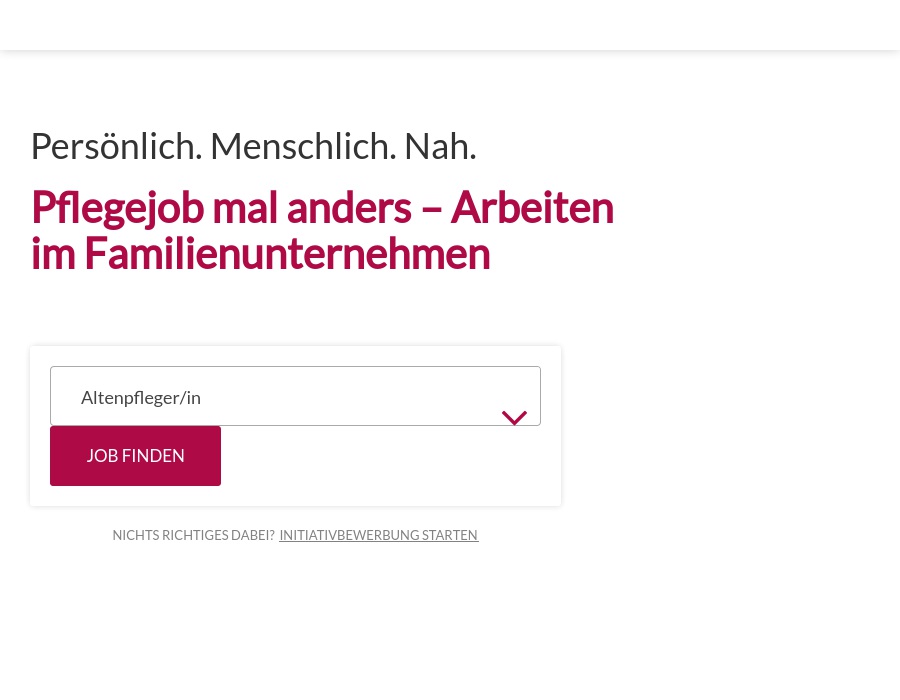The image size is (900, 700).
Task: Click the red JOB FINDEN call-to-action
Action: (135, 455)
